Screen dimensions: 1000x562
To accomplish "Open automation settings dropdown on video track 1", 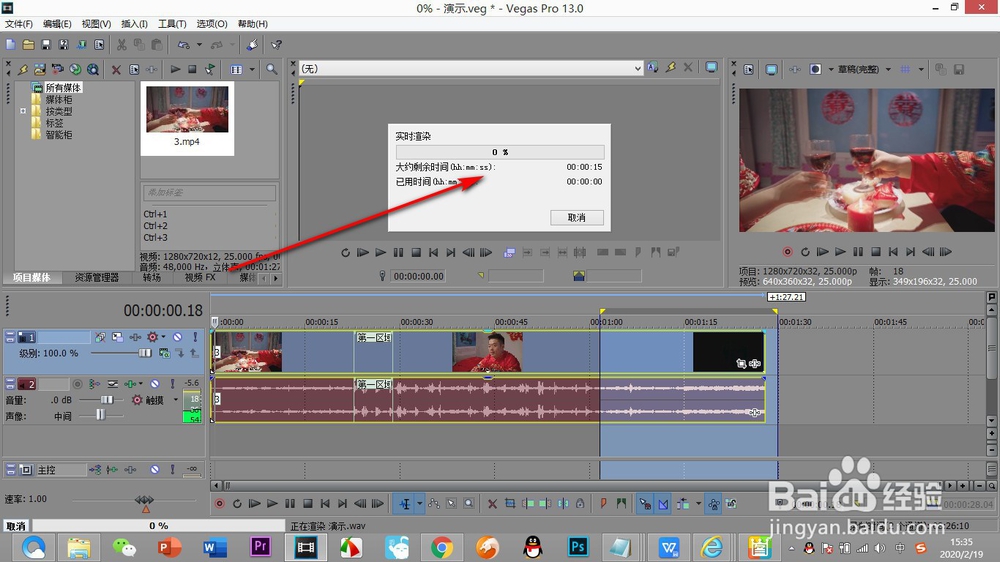I will point(163,337).
